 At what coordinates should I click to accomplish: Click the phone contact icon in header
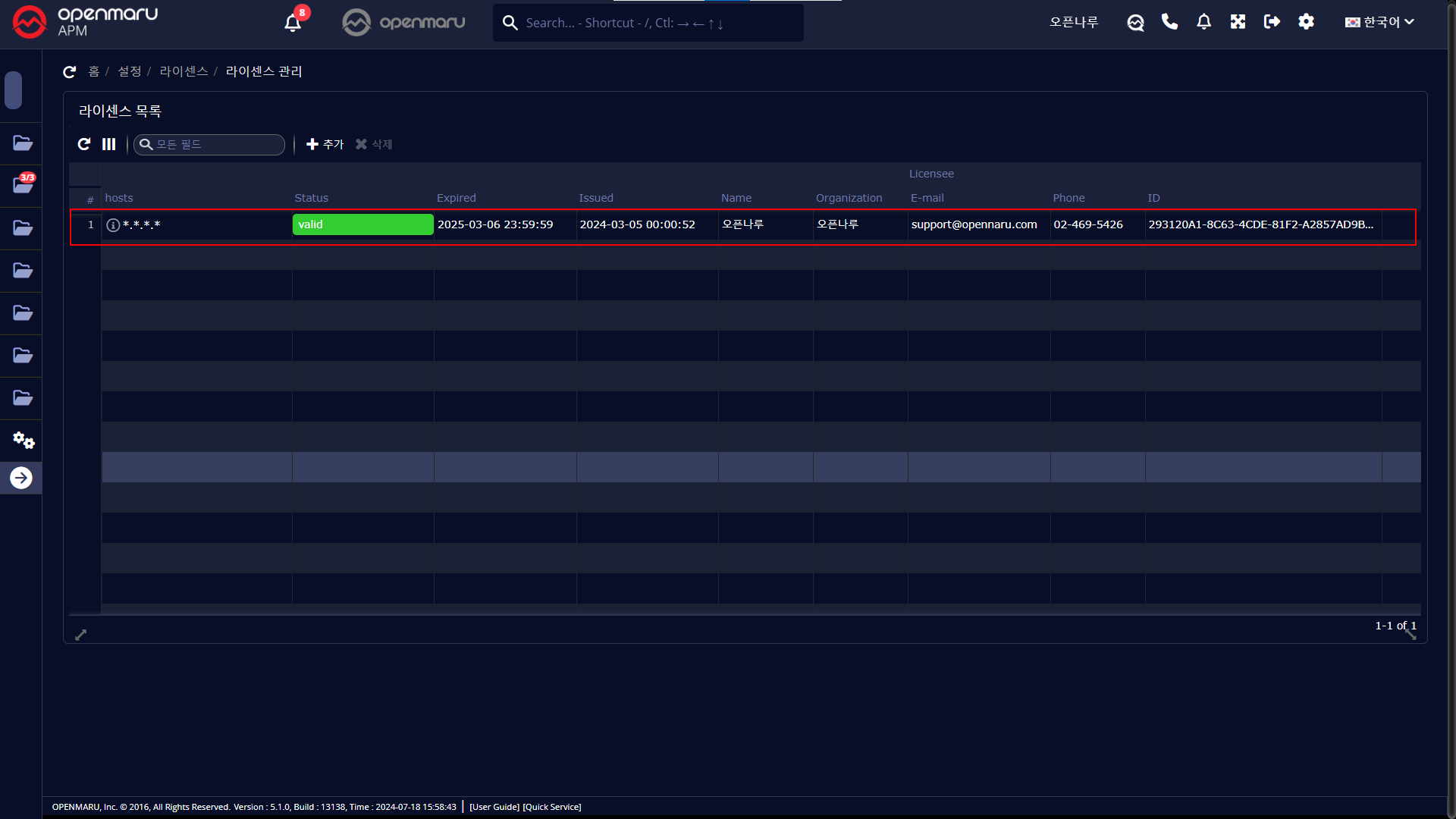(x=1169, y=22)
